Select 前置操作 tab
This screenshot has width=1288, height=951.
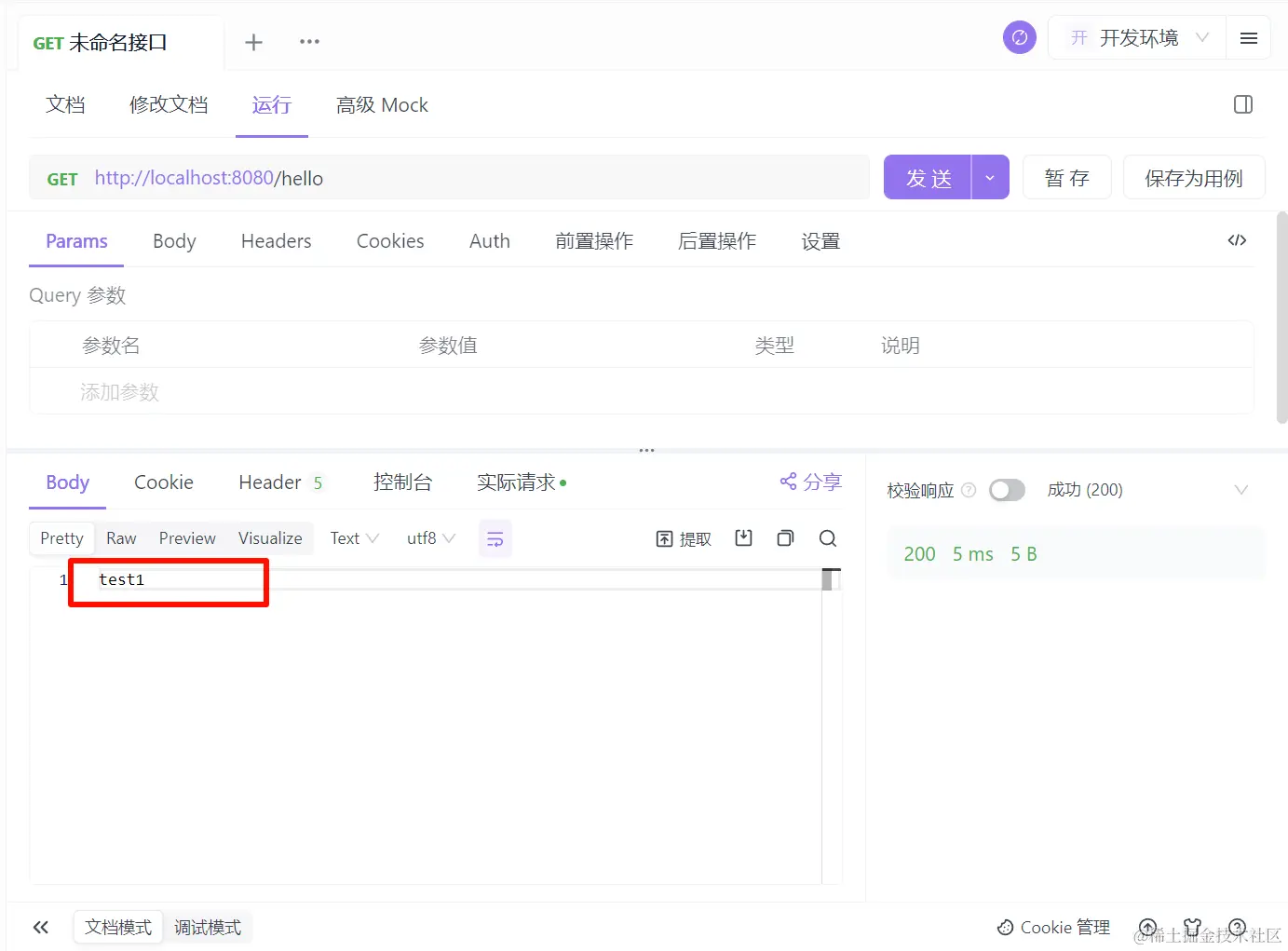(594, 241)
